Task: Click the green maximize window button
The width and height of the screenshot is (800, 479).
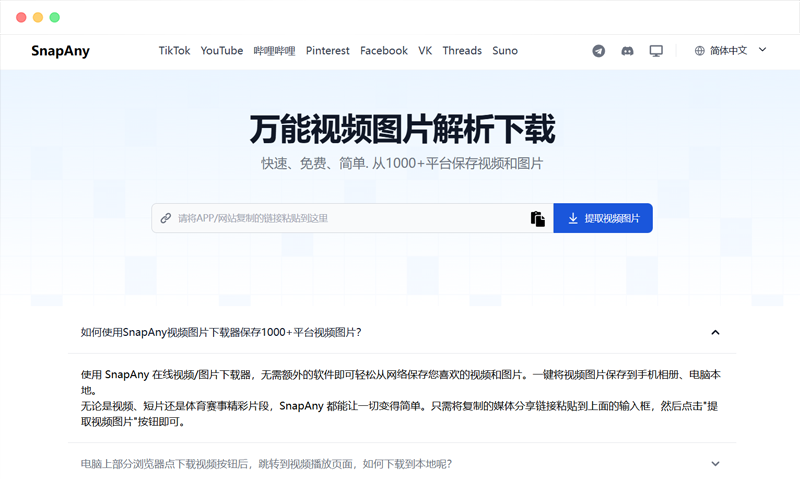Action: (x=55, y=17)
